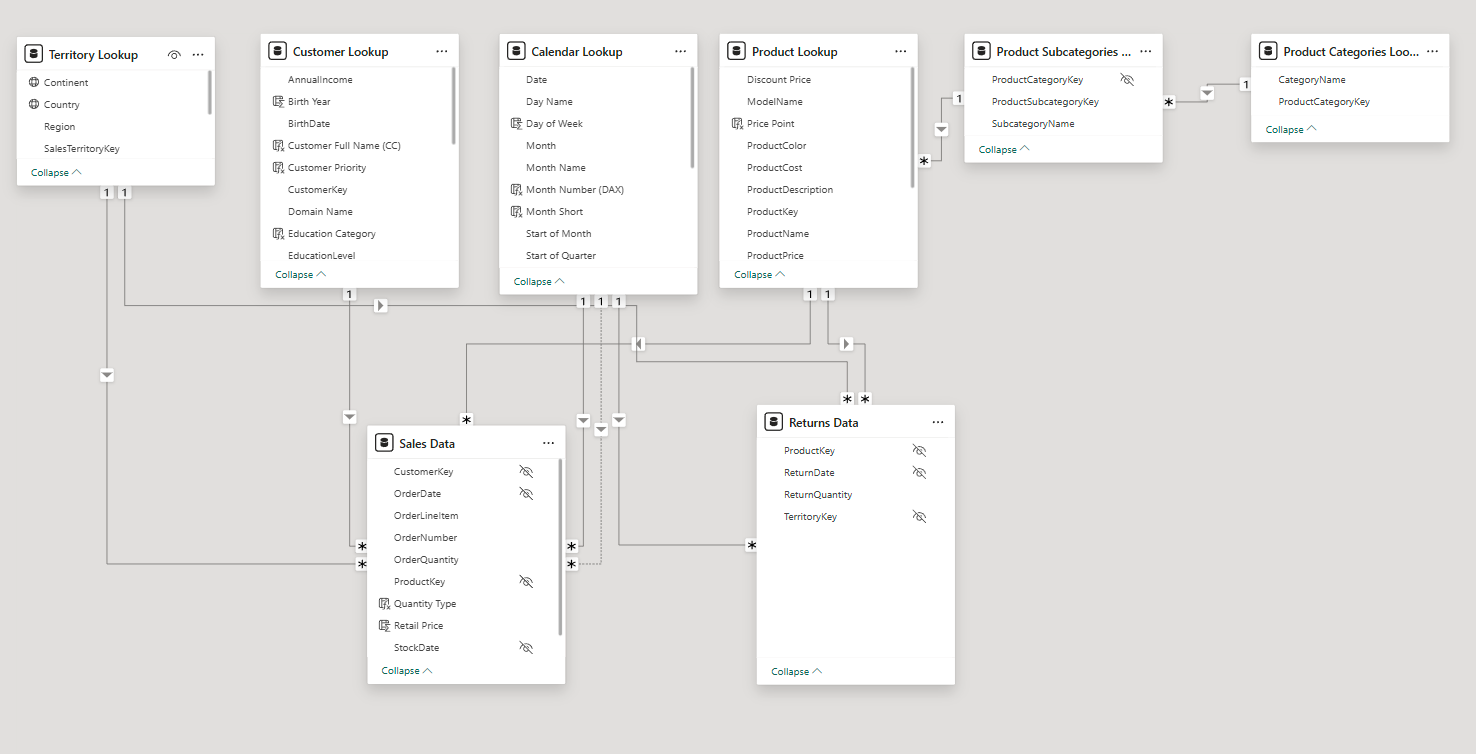
Task: Click the Retail Price icon in Sales Data
Action: tap(385, 625)
